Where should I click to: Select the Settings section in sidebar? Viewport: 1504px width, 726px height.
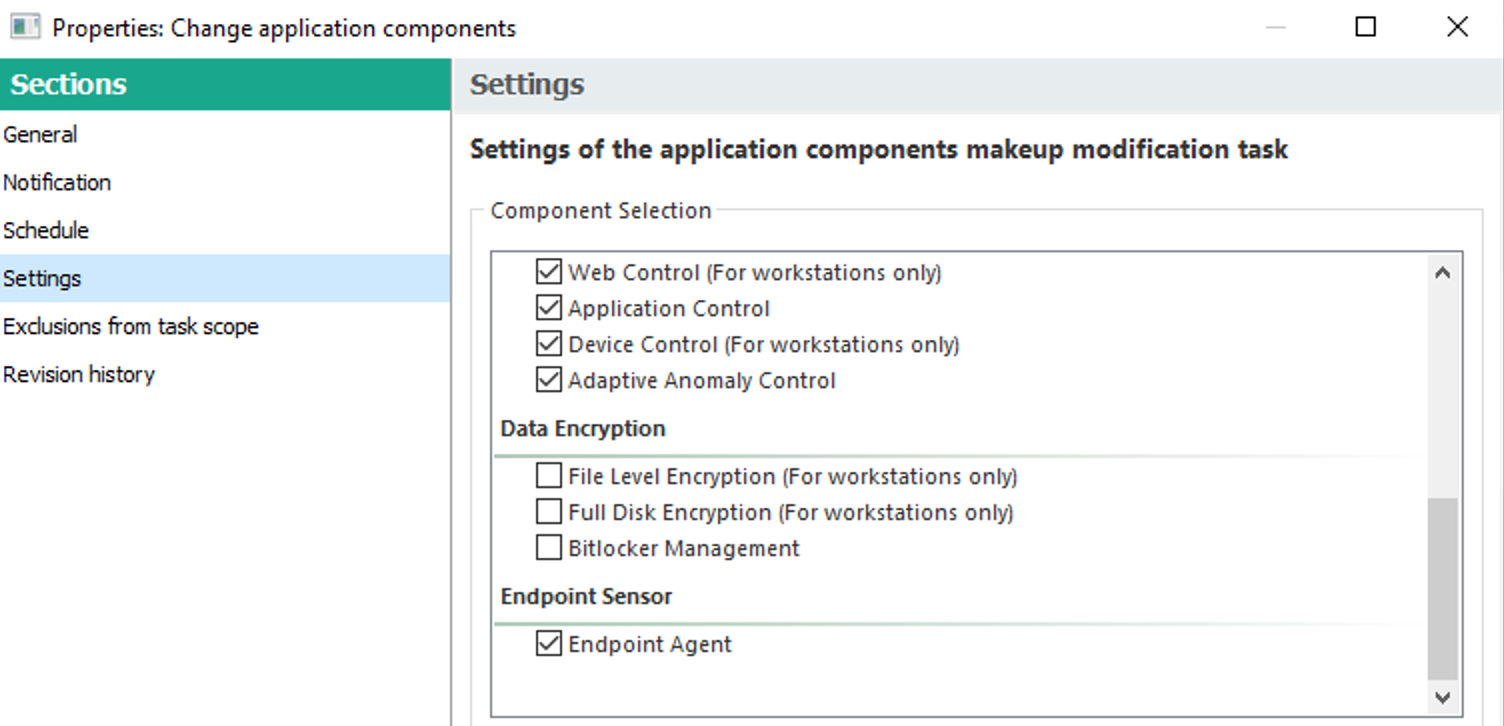(42, 279)
